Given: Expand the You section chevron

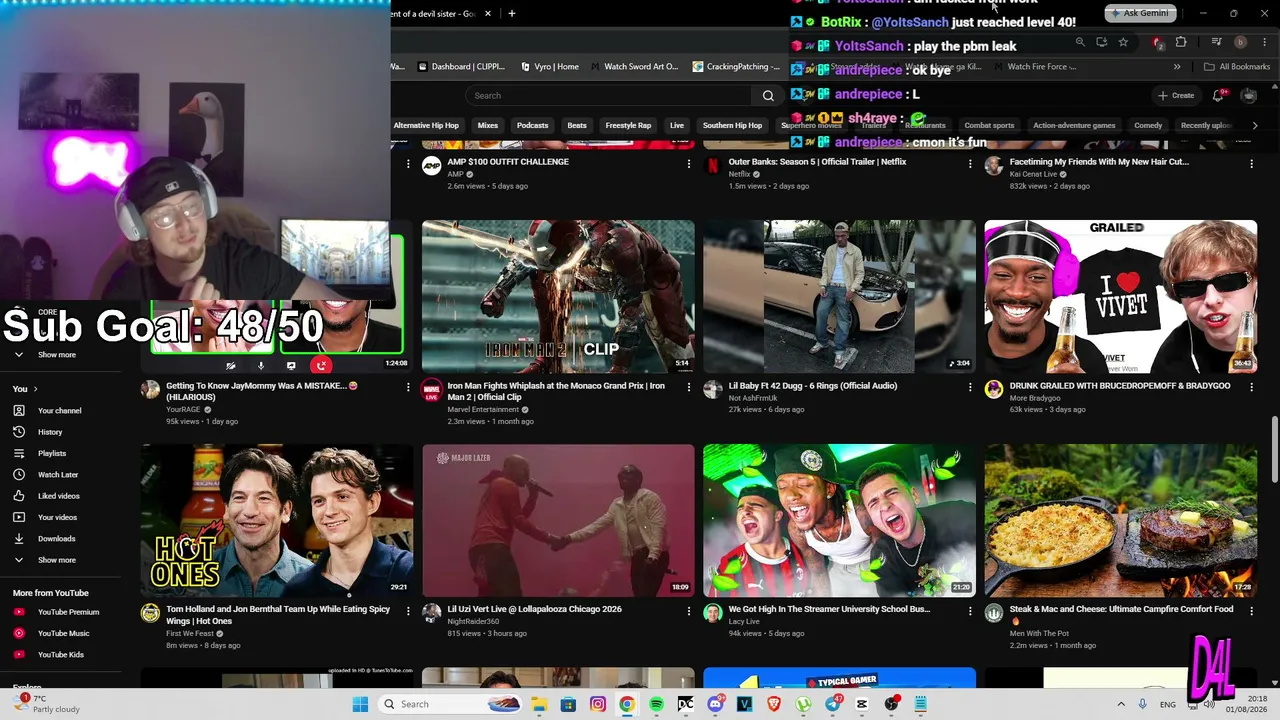Looking at the screenshot, I should (x=35, y=389).
